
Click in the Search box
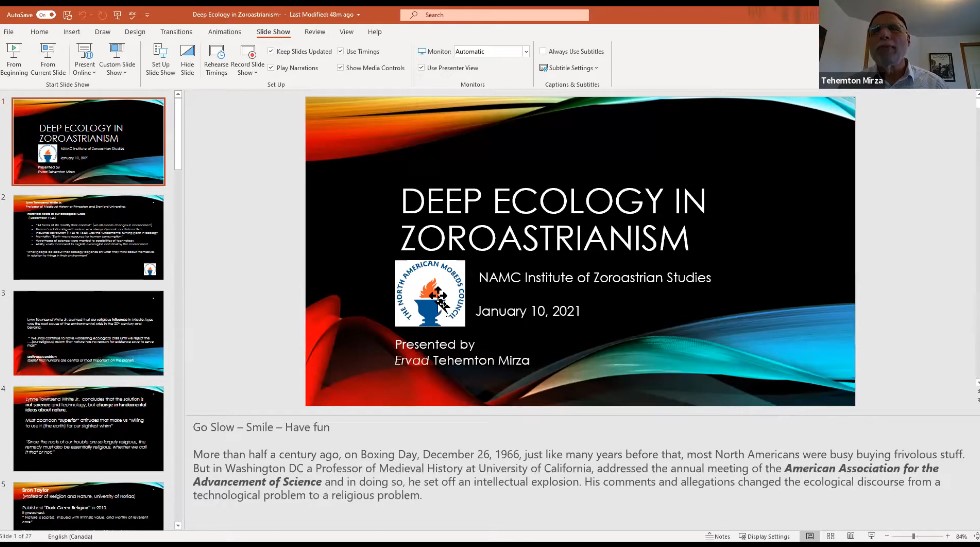tap(494, 14)
